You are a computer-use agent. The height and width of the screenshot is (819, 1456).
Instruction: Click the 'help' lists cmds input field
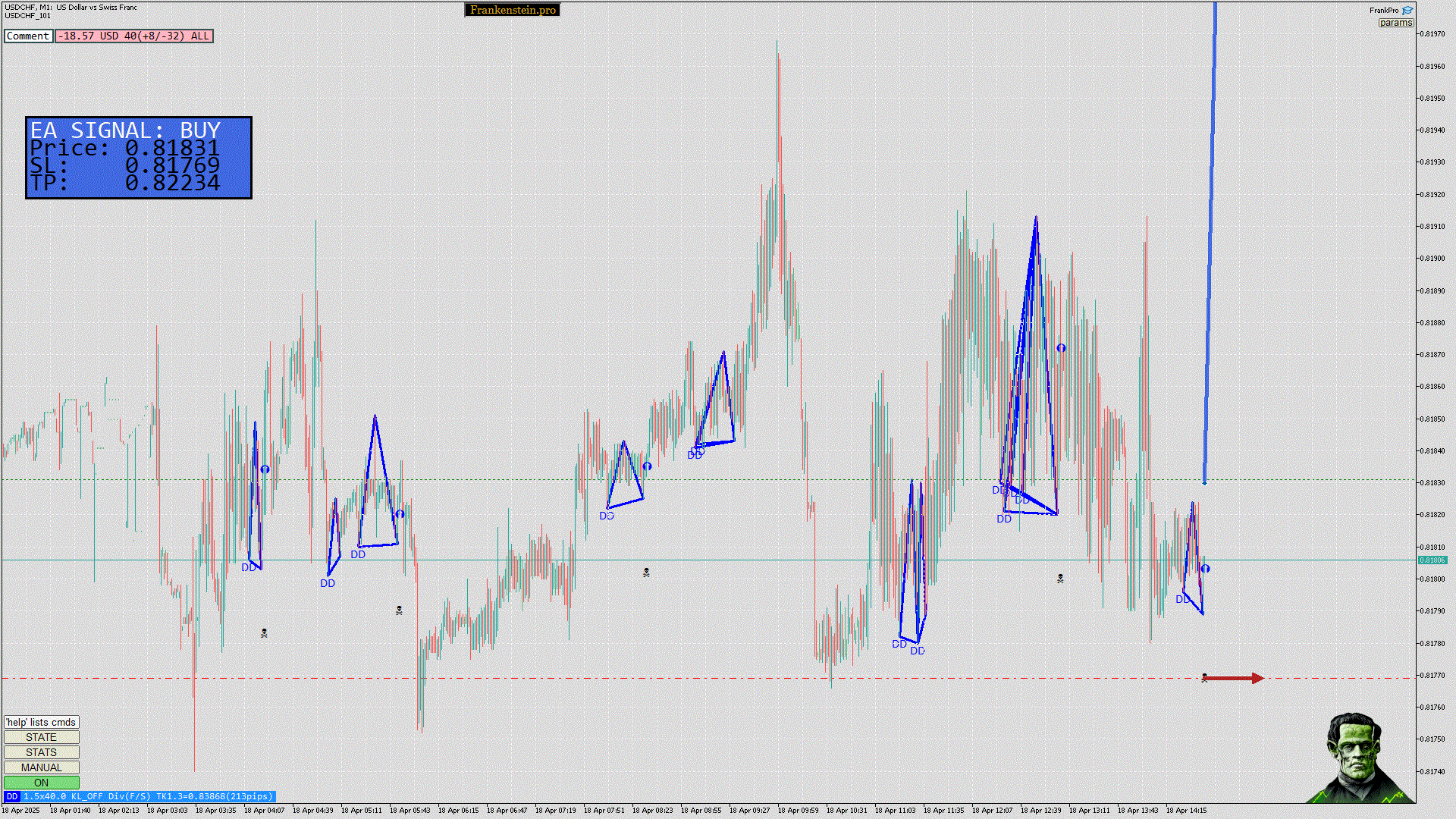point(41,722)
